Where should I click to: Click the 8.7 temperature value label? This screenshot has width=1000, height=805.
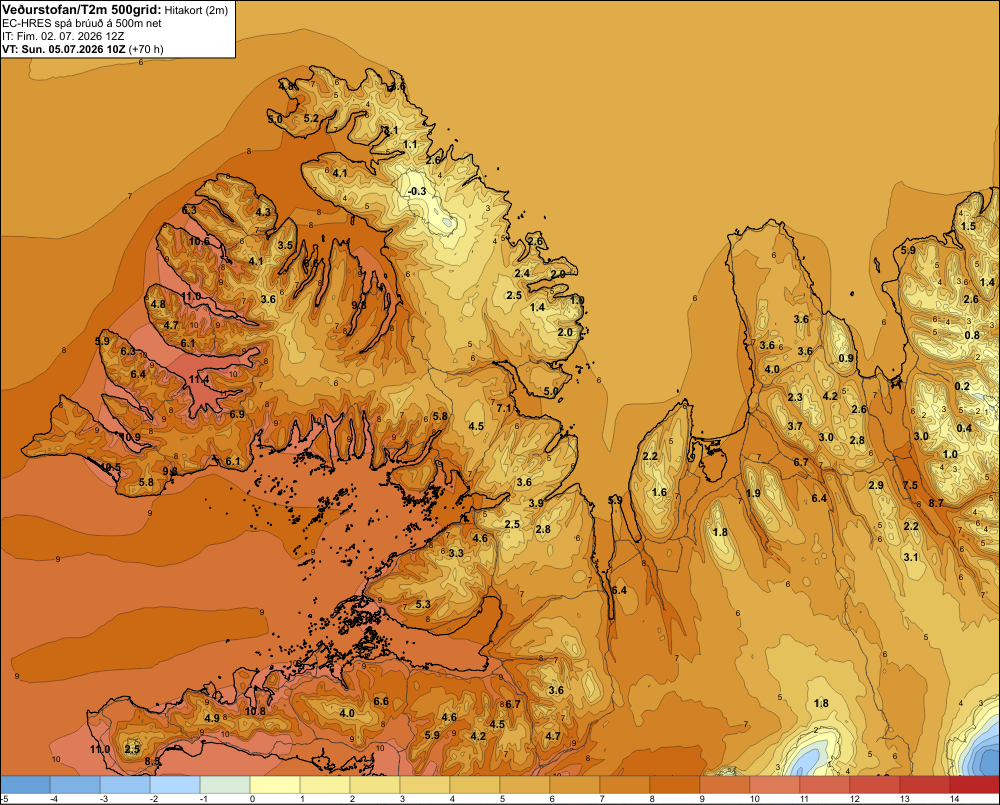pyautogui.click(x=936, y=503)
